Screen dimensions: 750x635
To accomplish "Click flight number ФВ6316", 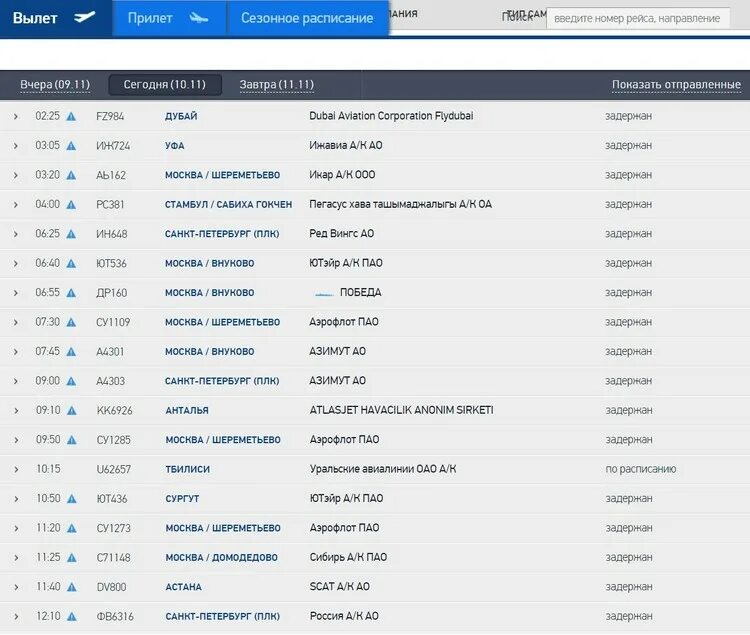I will point(115,617).
